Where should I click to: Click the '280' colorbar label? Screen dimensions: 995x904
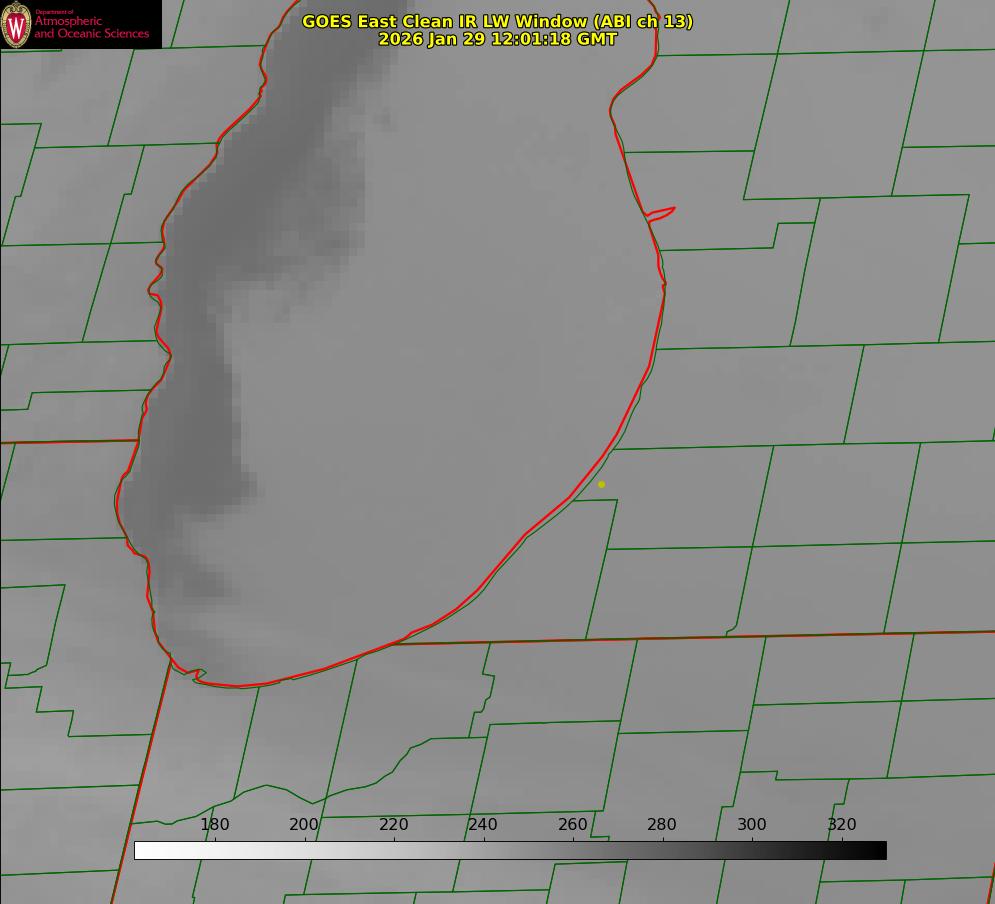click(662, 824)
